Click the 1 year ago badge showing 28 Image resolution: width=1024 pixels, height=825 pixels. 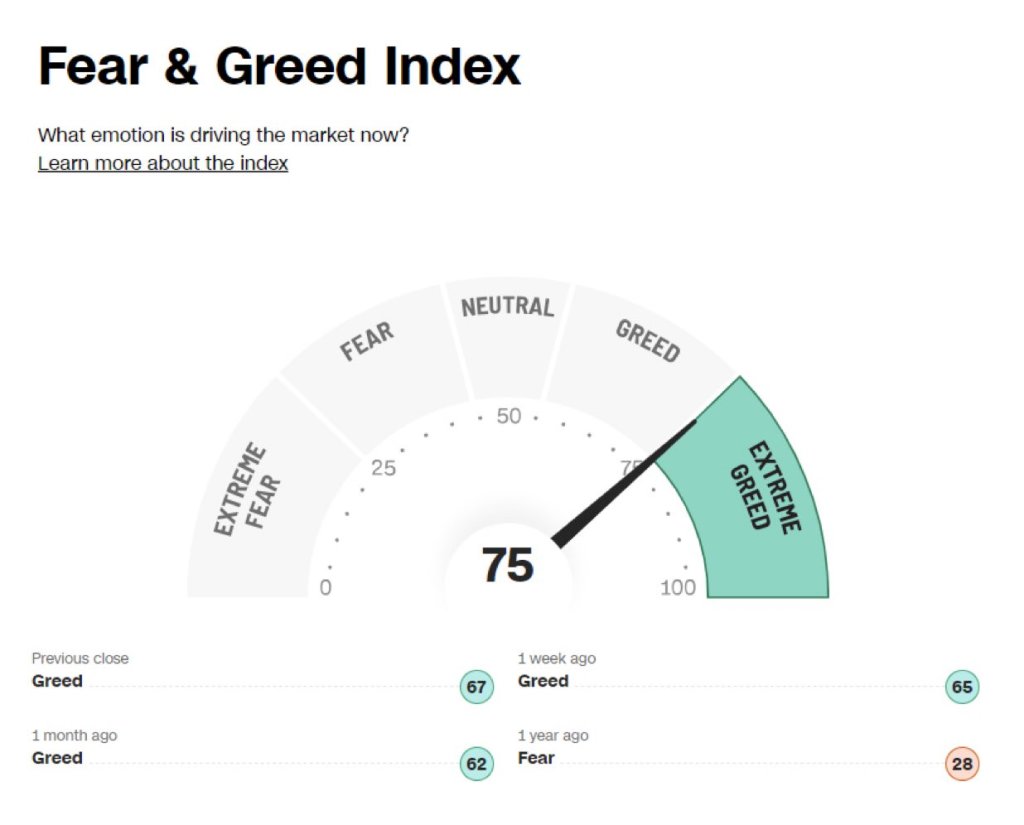(x=962, y=765)
